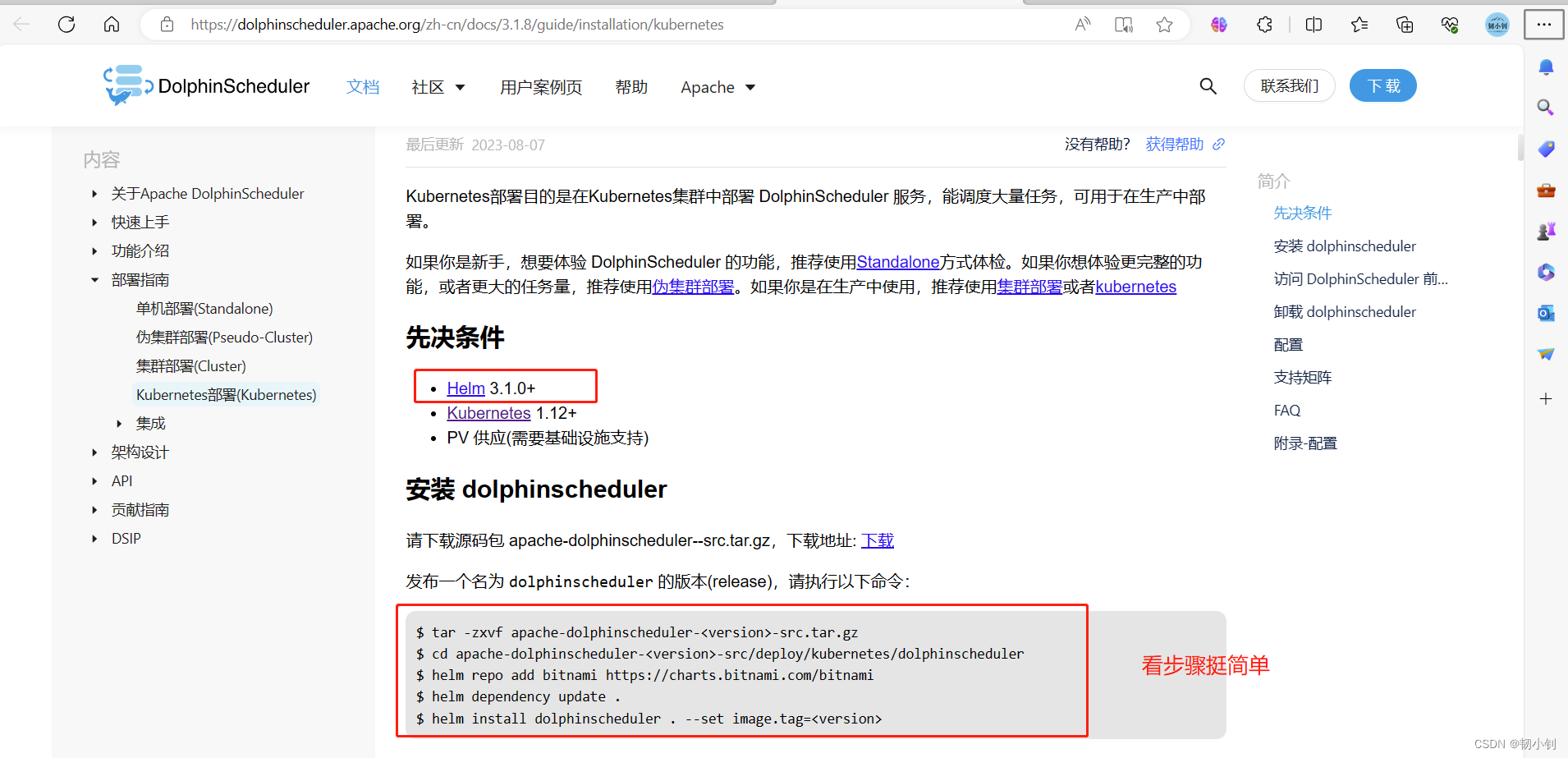The image size is (1568, 758).
Task: Jump to 附录-配置 in page outline
Action: pyautogui.click(x=1305, y=443)
